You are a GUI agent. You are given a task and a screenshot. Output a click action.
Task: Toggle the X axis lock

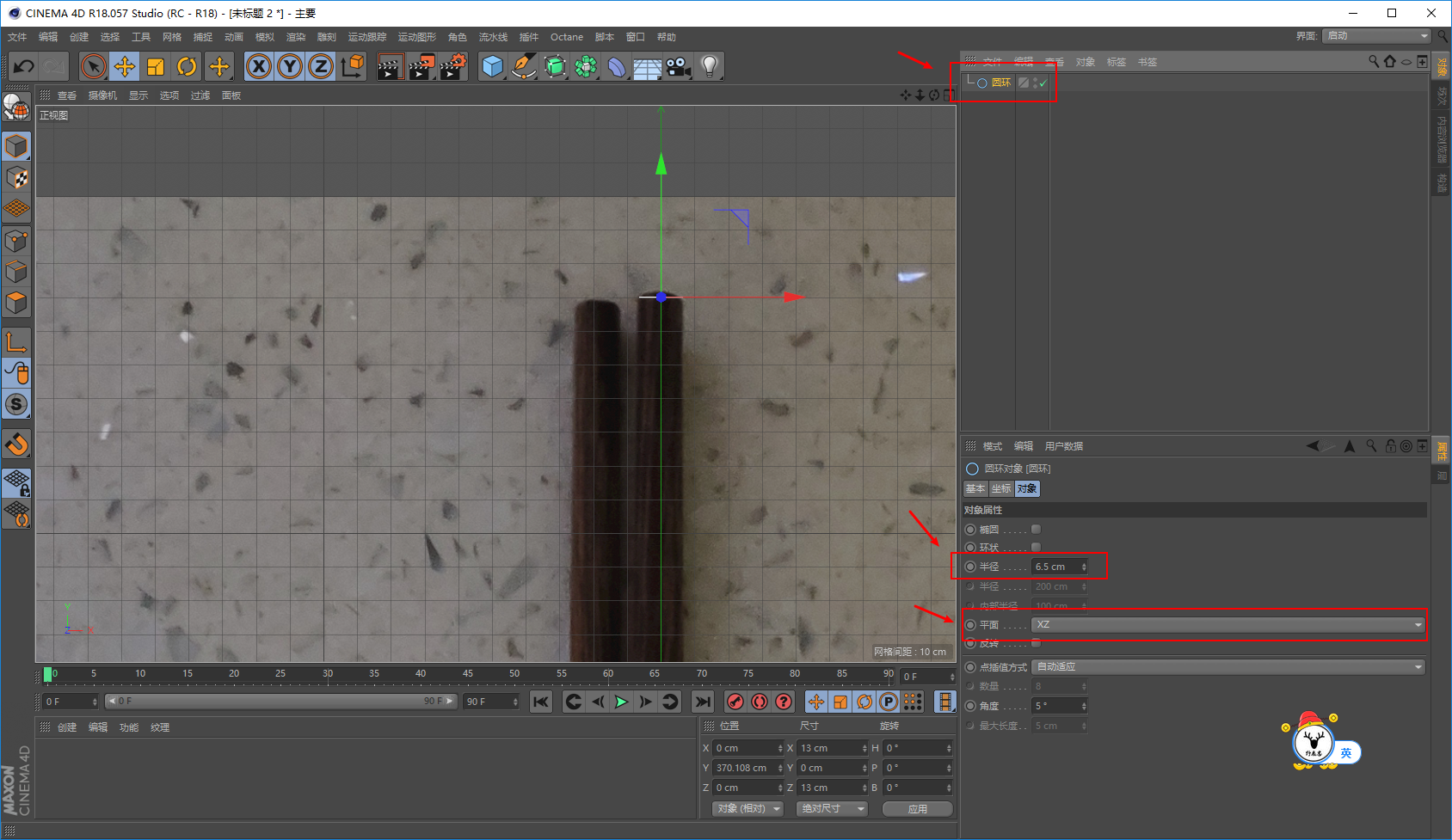tap(258, 66)
